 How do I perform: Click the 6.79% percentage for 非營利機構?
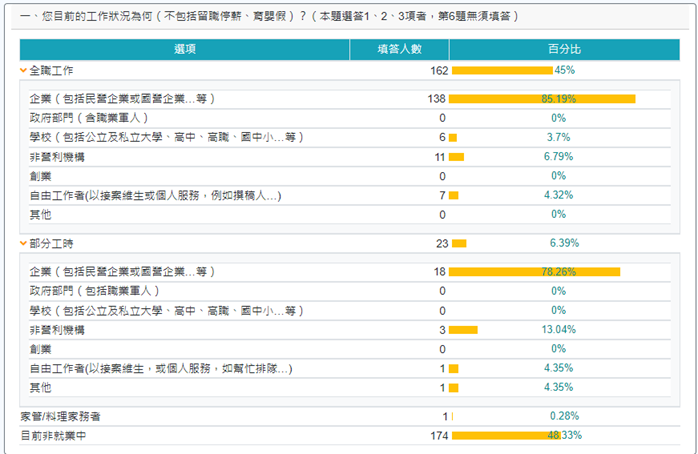pos(558,156)
